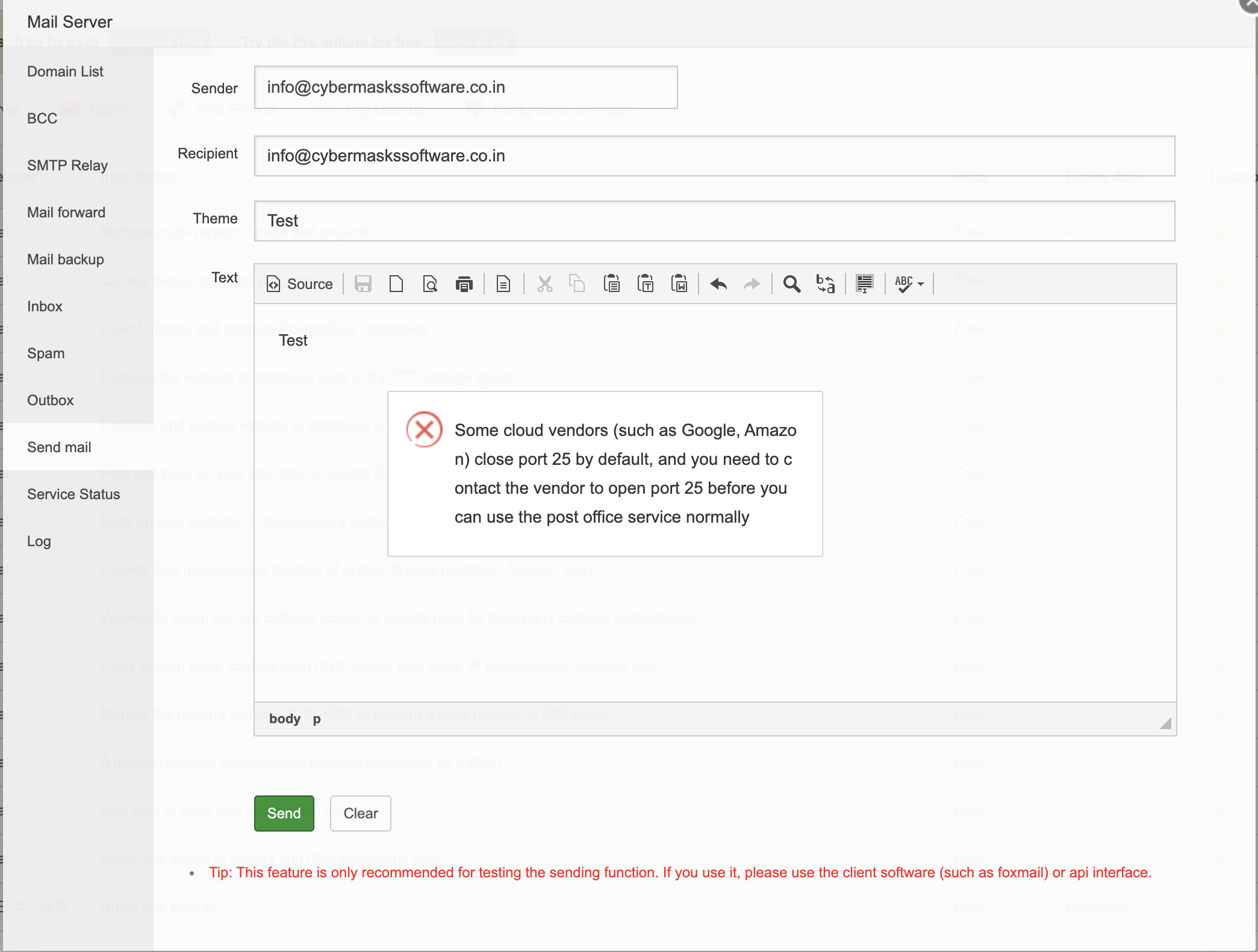
Task: Switch to SMTP Relay section
Action: pyautogui.click(x=67, y=166)
